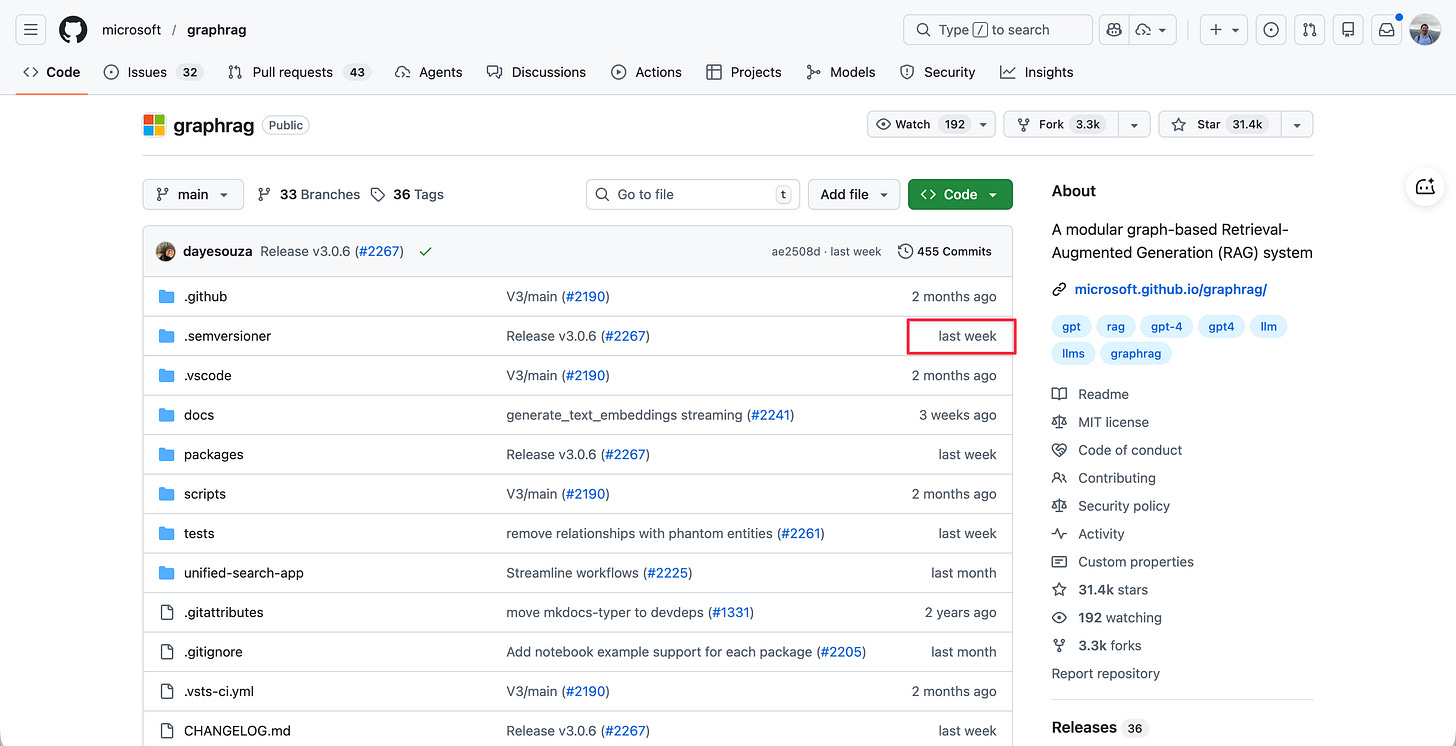Open floating Copilot assistant button at right edge
This screenshot has height=746, width=1456.
click(x=1425, y=187)
